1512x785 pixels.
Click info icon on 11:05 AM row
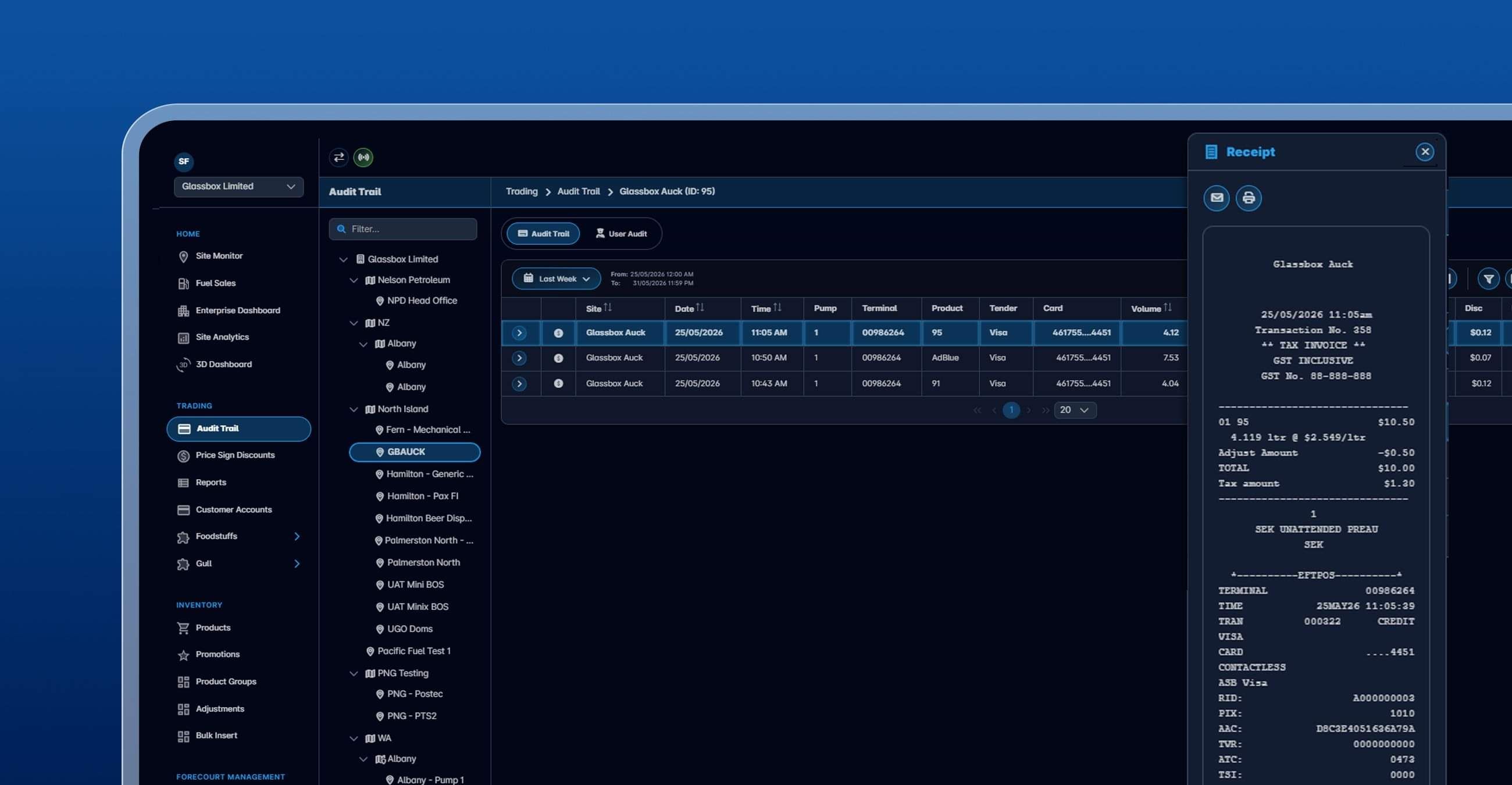point(558,333)
